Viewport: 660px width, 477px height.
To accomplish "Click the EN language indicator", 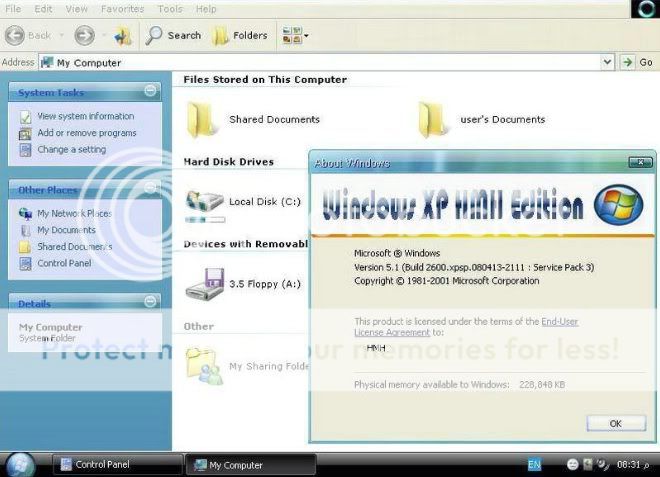I will (534, 465).
